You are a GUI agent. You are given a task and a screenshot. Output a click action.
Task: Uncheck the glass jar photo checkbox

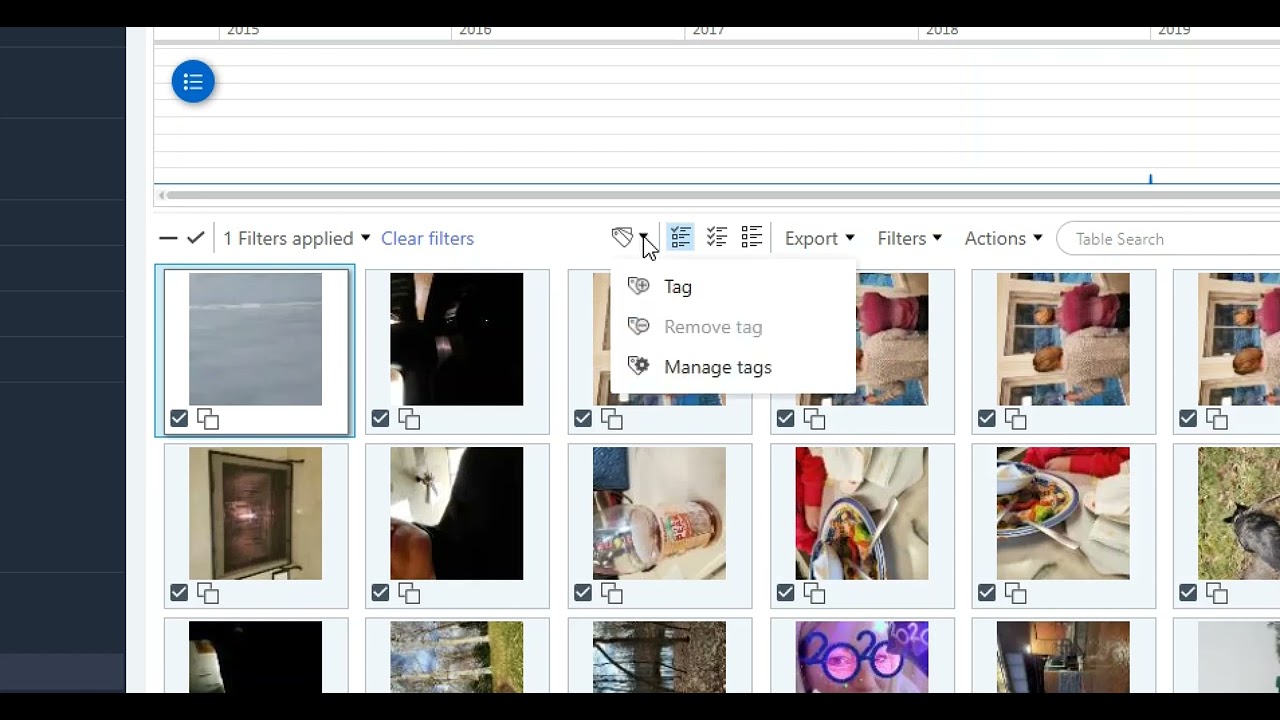tap(583, 593)
